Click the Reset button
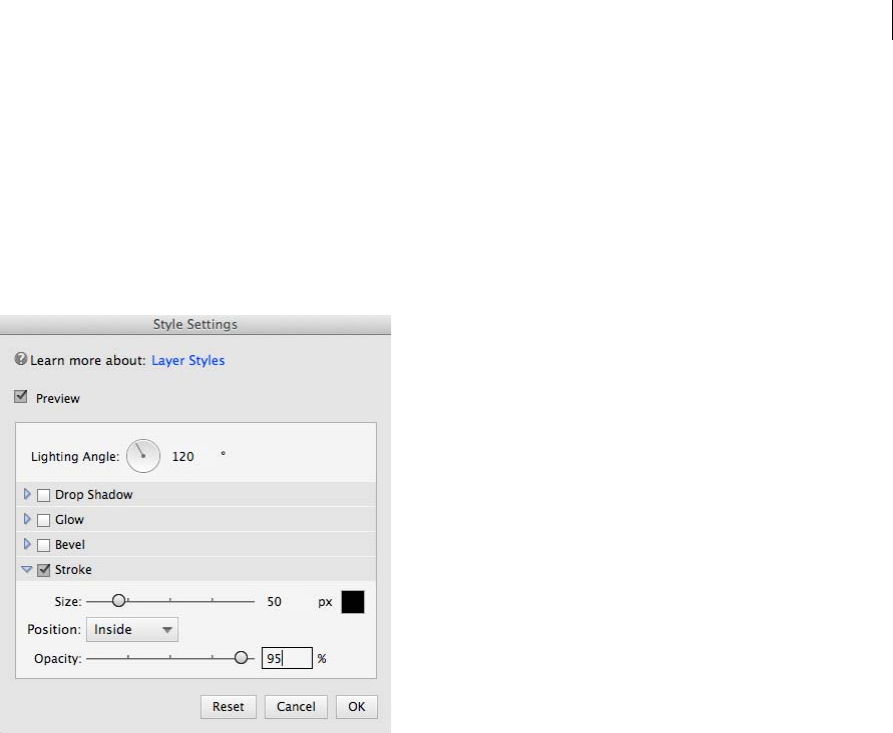 [x=228, y=707]
